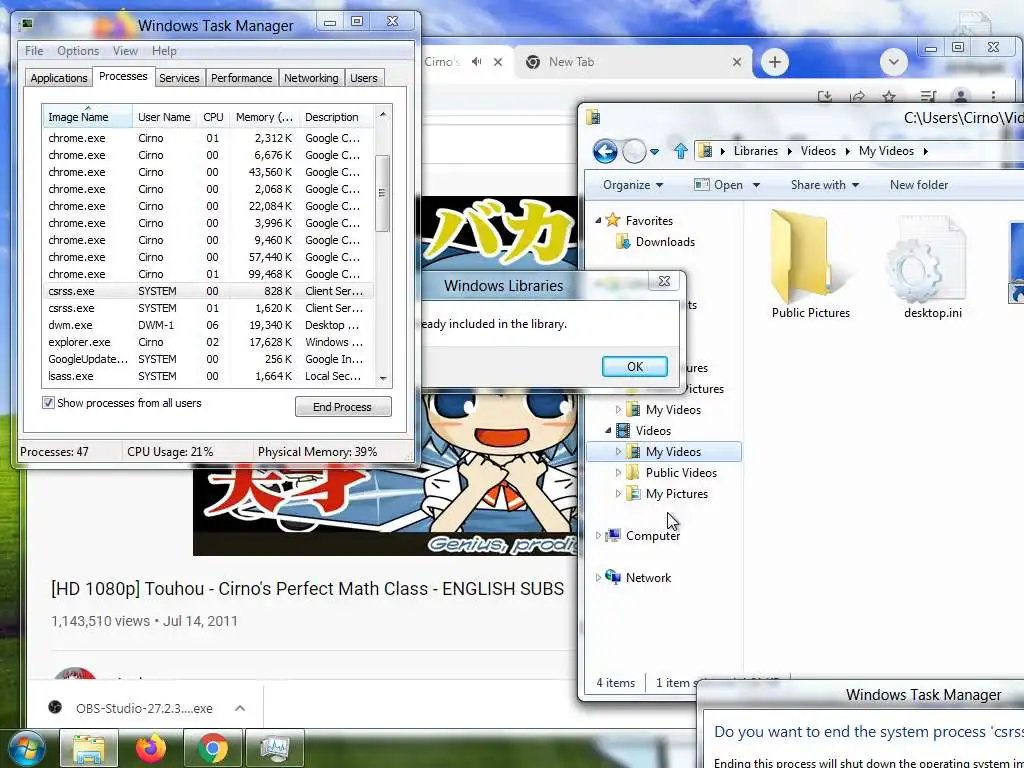Click the Windows Start button

point(27,748)
